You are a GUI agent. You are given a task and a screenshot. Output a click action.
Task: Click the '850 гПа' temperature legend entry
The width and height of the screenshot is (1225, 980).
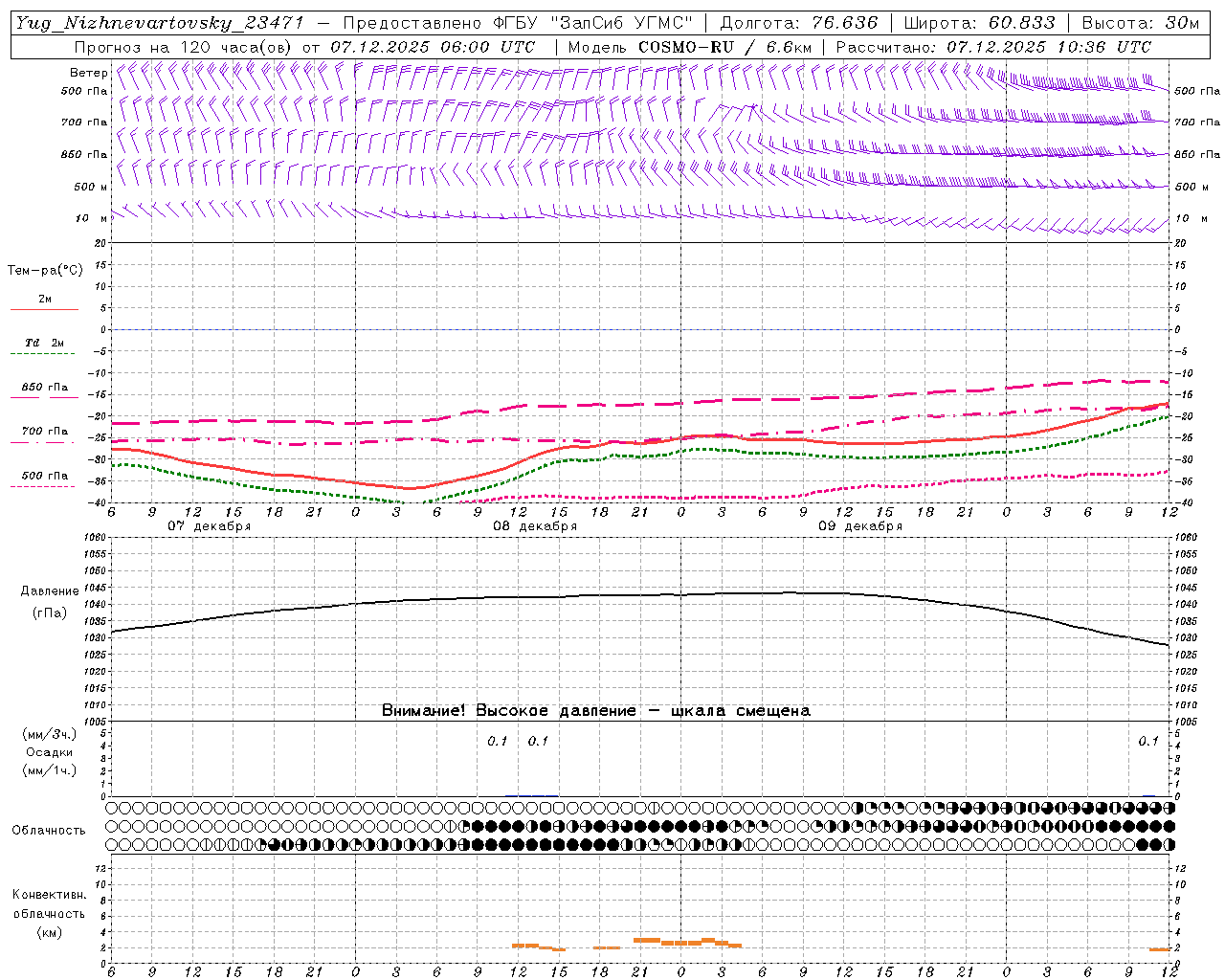[45, 388]
